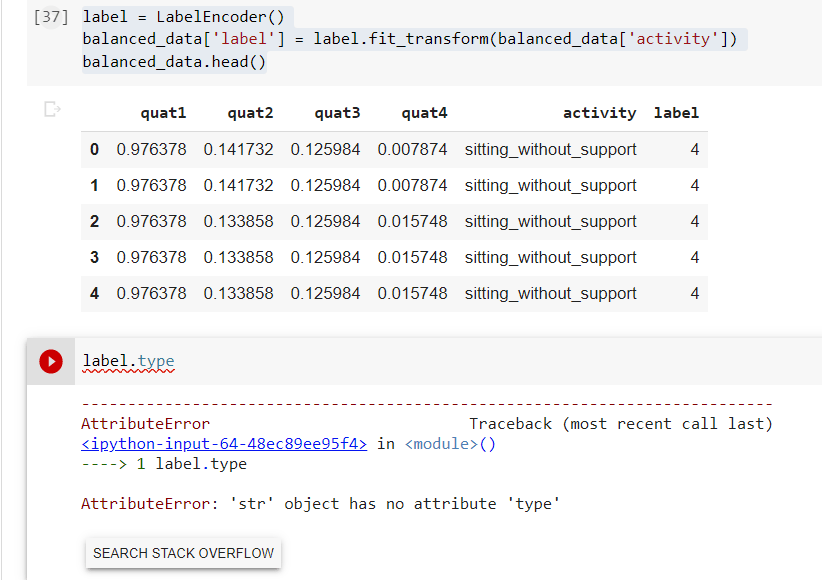
Task: Select the quat1 column header
Action: [163, 112]
